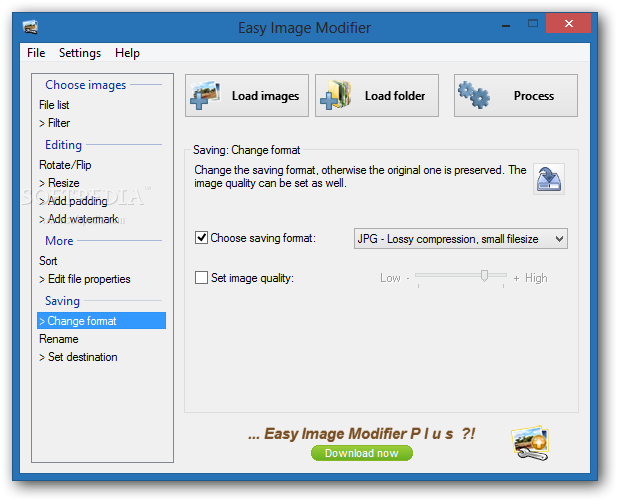Select File list in sidebar

pos(54,105)
